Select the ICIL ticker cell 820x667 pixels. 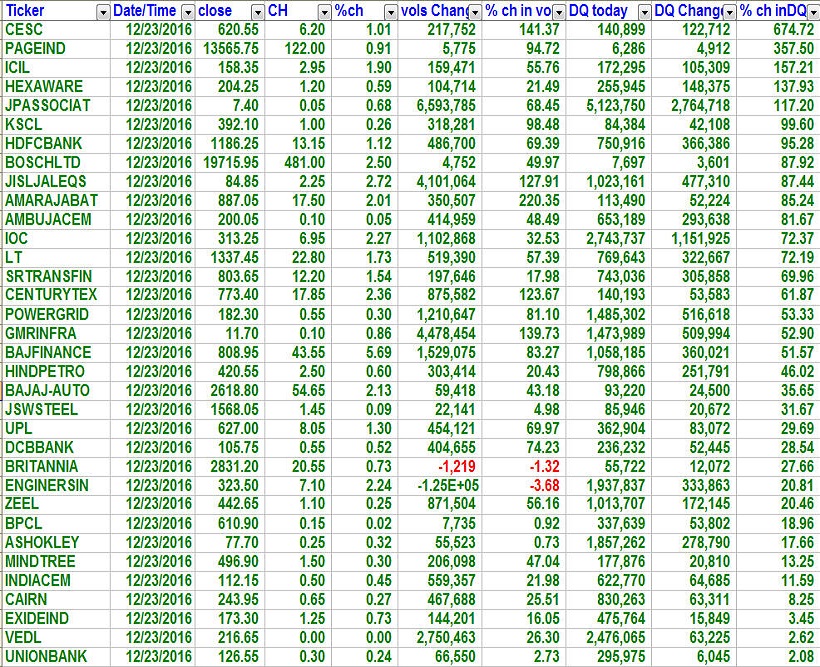55,67
